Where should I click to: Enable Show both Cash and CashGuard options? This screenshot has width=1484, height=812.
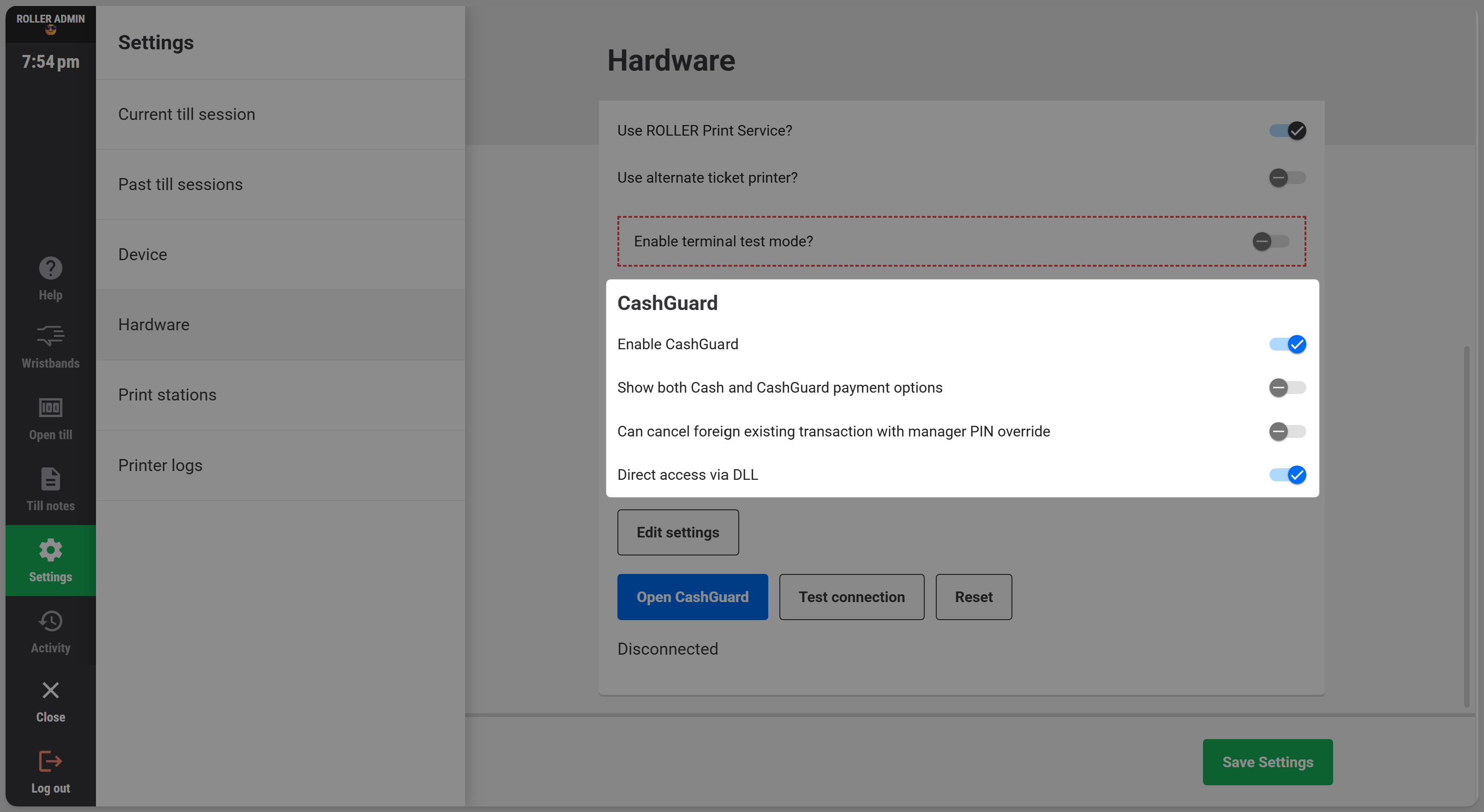[x=1287, y=388]
